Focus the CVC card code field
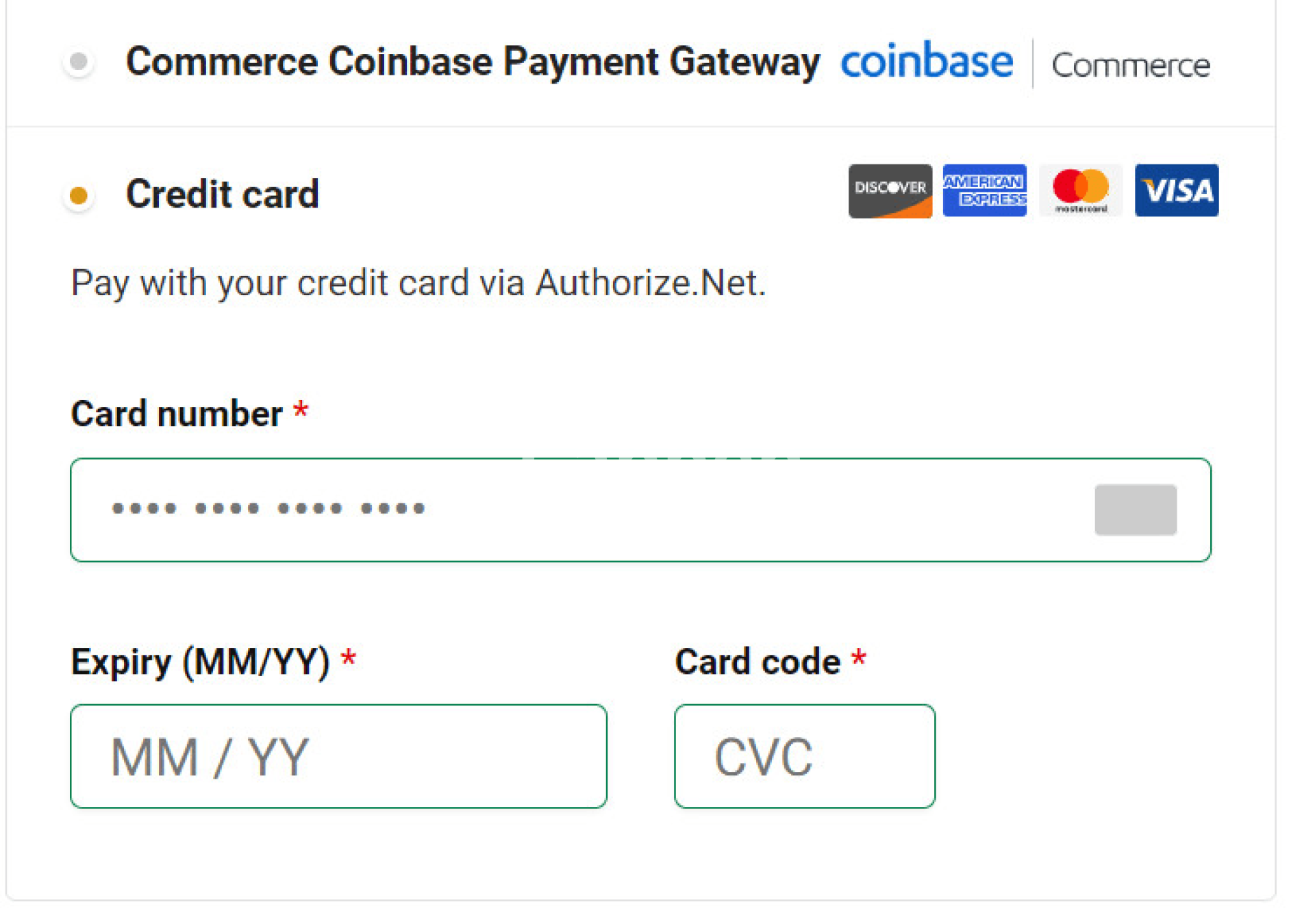This screenshot has width=1315, height=924. click(x=804, y=756)
